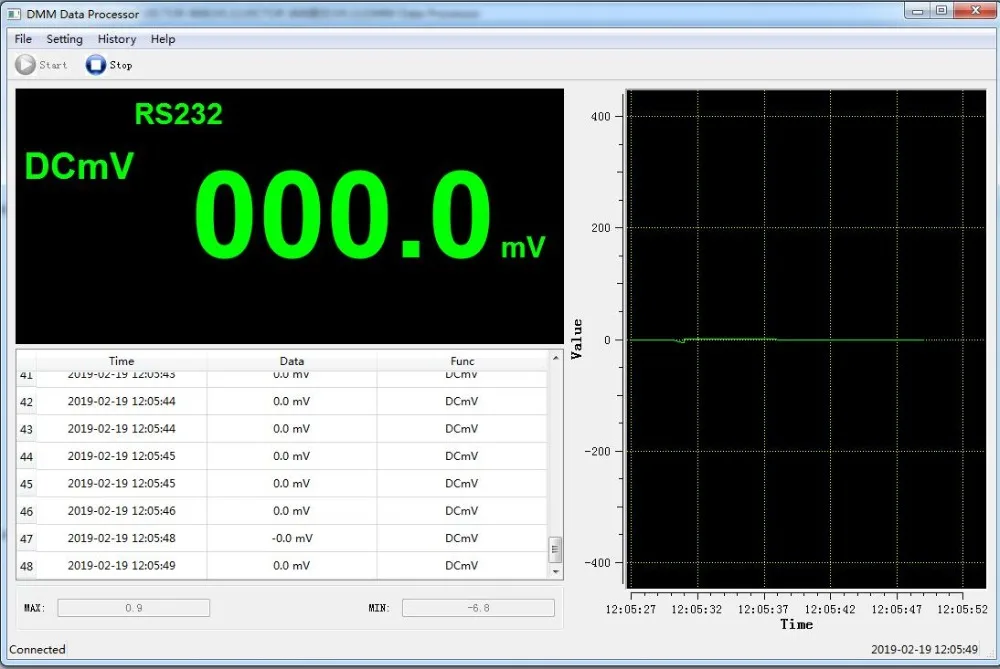Click the Func column header
The width and height of the screenshot is (1000, 669).
[x=462, y=361]
